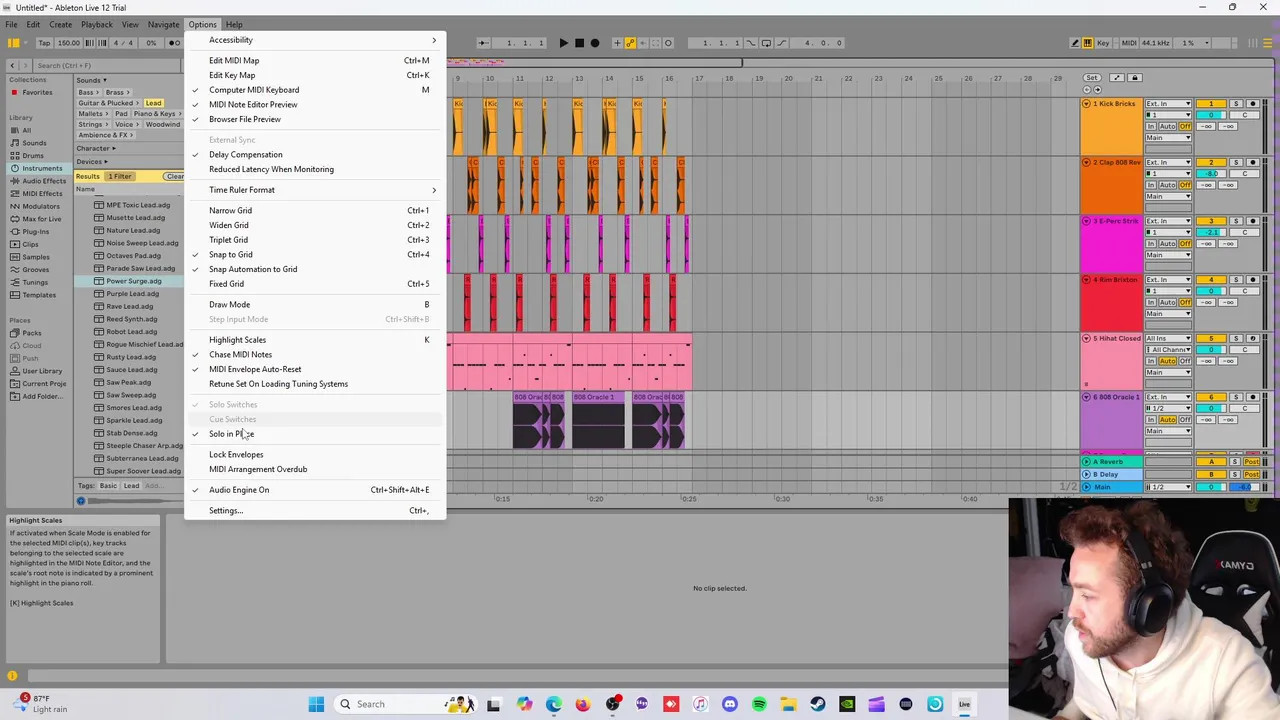Screen dimensions: 1280x720
Task: Select Power Surge.adg preset
Action: [x=134, y=281]
